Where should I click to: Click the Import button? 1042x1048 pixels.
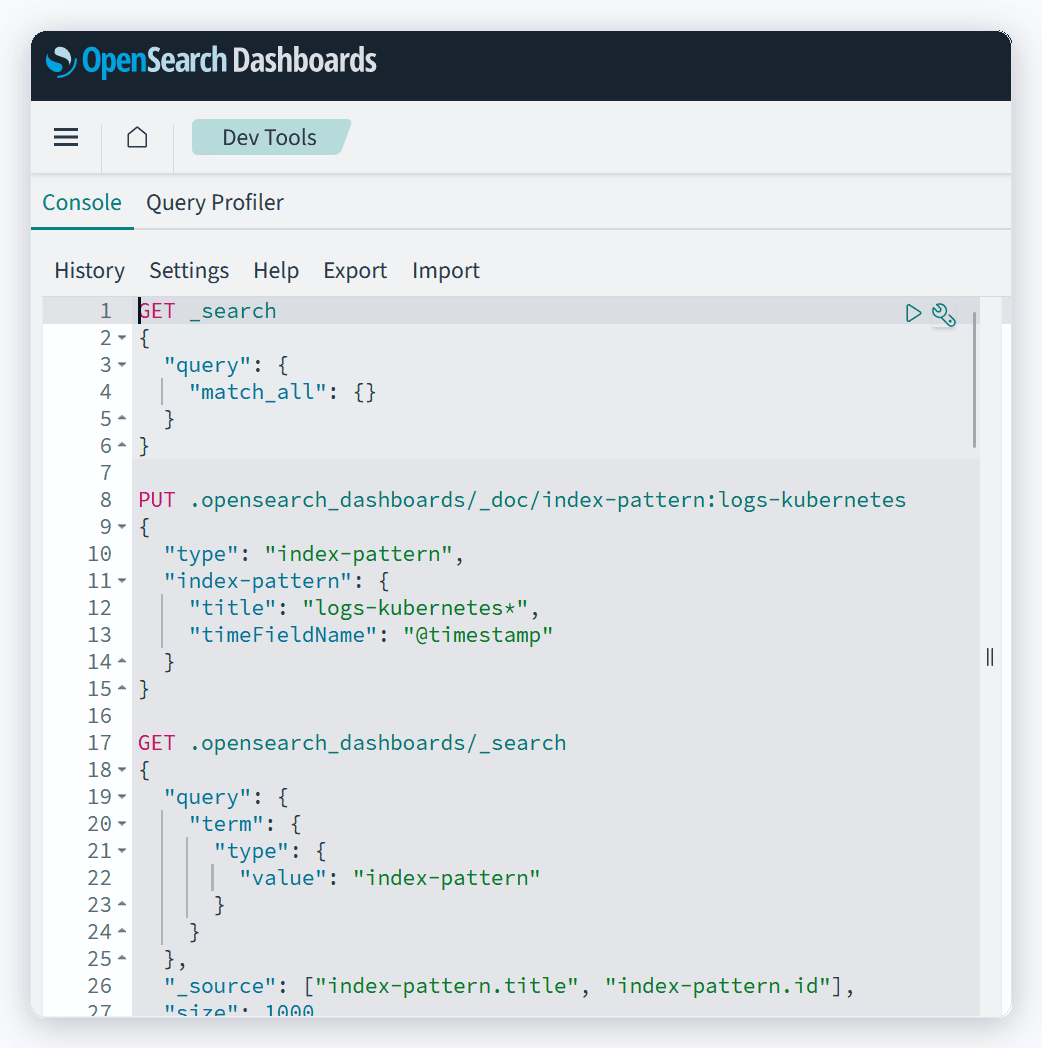pyautogui.click(x=446, y=270)
